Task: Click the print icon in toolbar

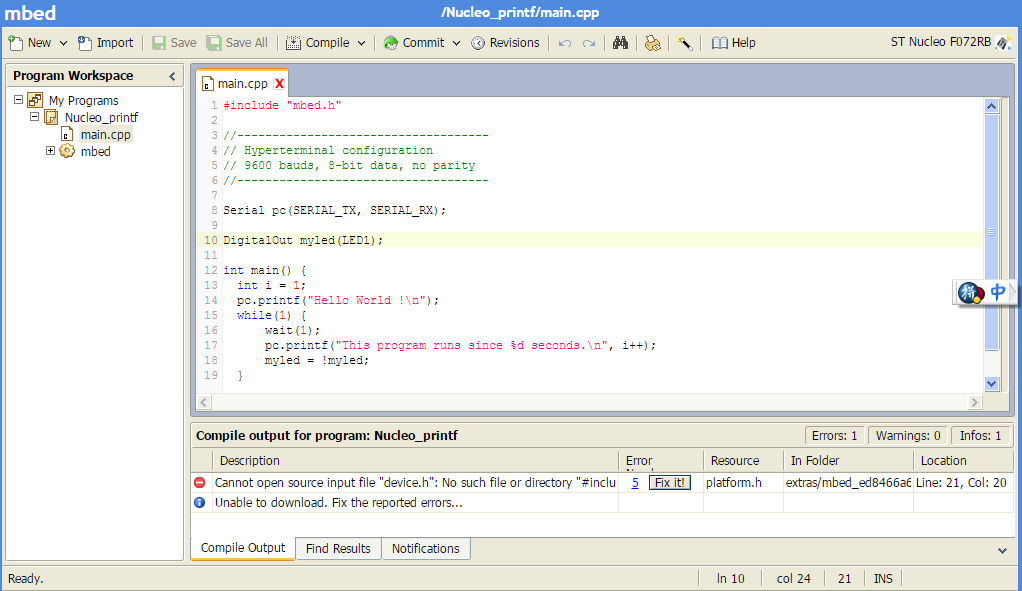Action: (652, 43)
